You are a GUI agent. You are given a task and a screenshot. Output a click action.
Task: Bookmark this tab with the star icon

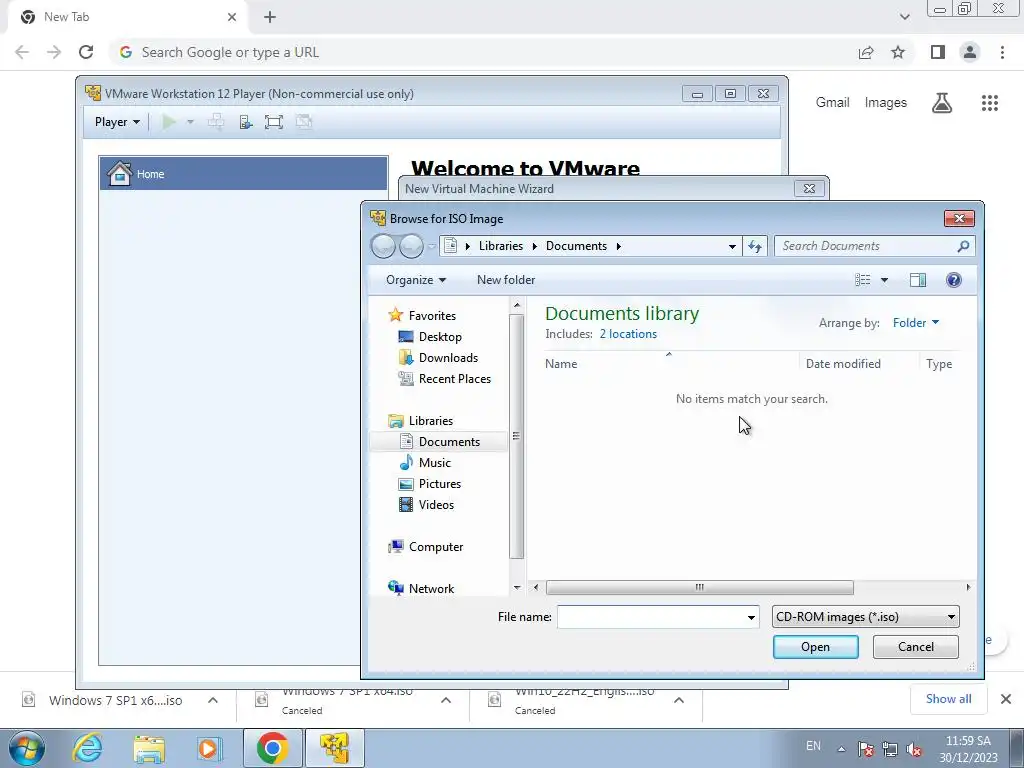pyautogui.click(x=898, y=52)
